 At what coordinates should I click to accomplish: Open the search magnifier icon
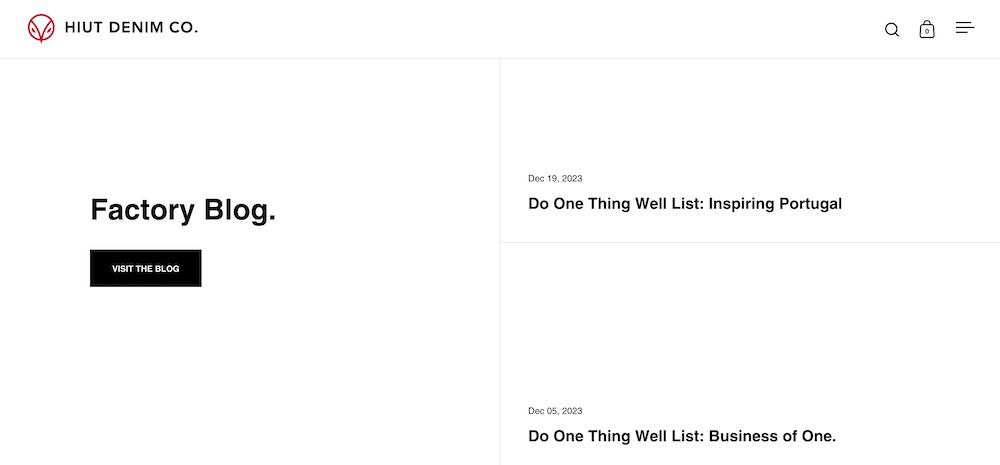[892, 30]
